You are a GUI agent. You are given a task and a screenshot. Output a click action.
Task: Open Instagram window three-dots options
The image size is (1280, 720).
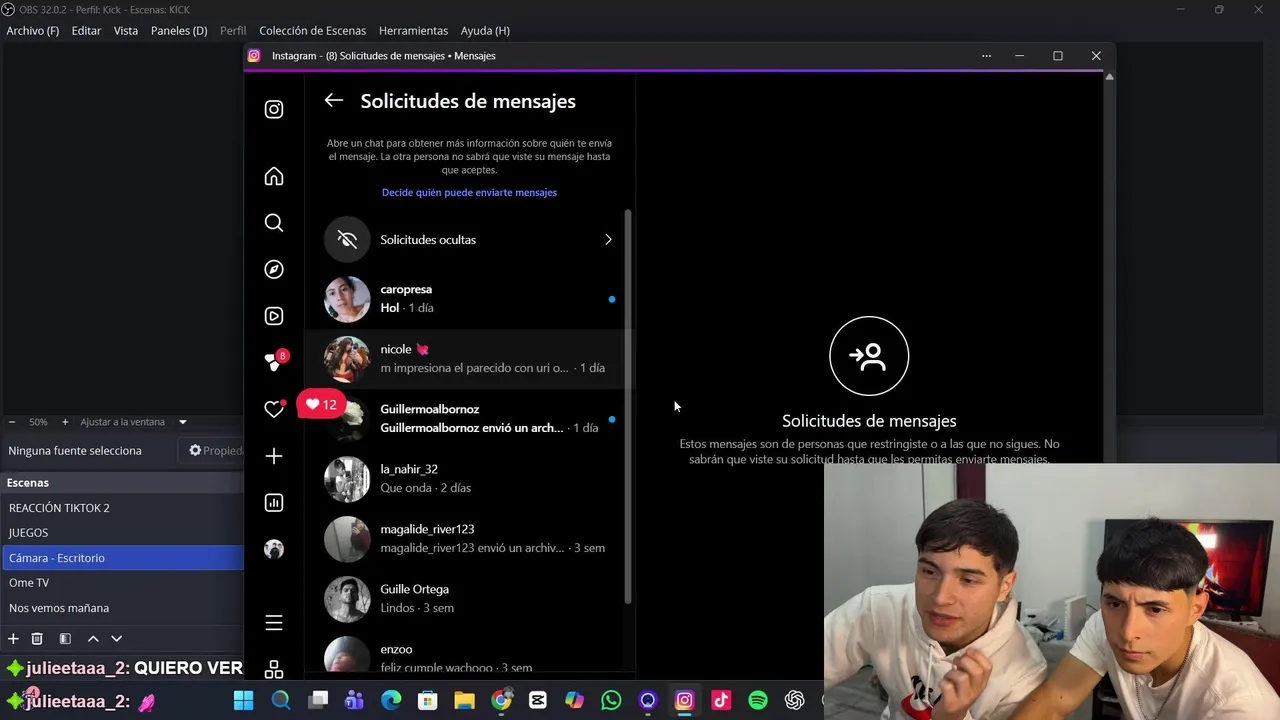click(986, 56)
